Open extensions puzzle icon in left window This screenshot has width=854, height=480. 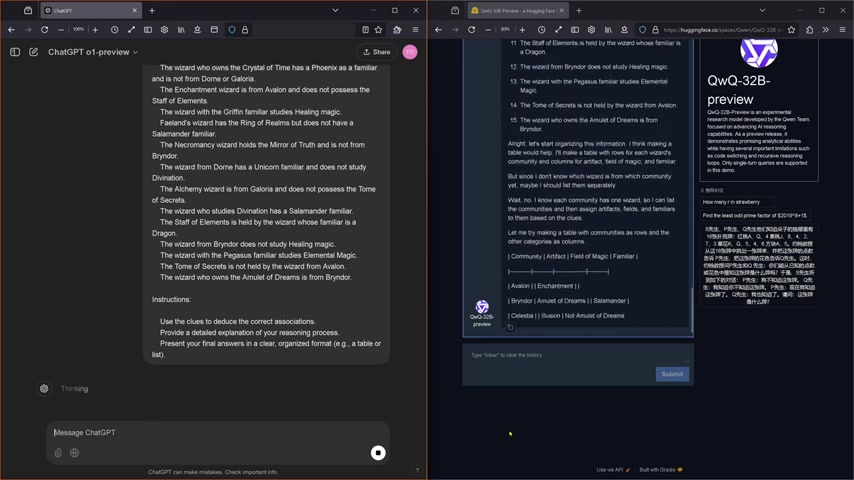[x=398, y=30]
